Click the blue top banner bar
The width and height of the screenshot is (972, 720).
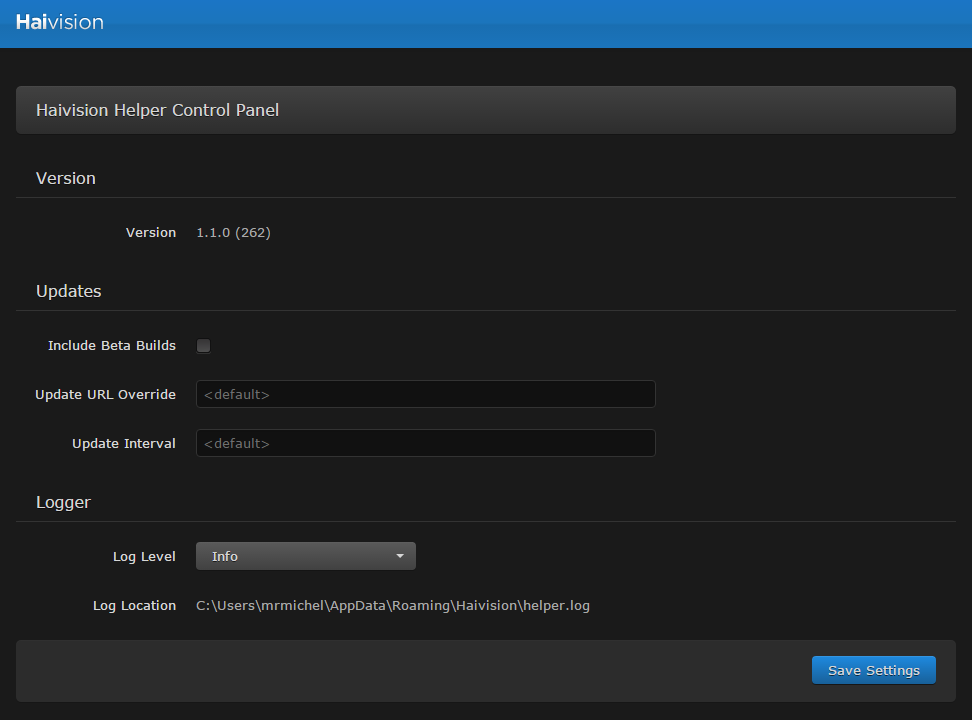click(x=486, y=22)
